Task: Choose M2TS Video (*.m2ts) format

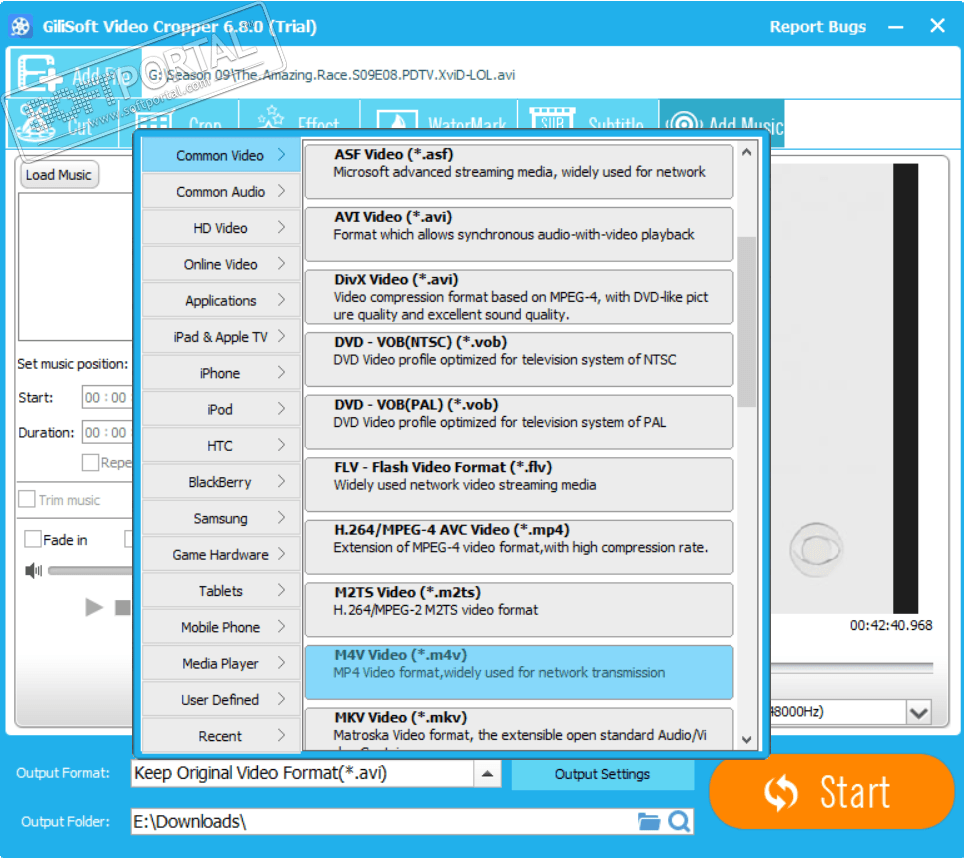Action: point(519,610)
